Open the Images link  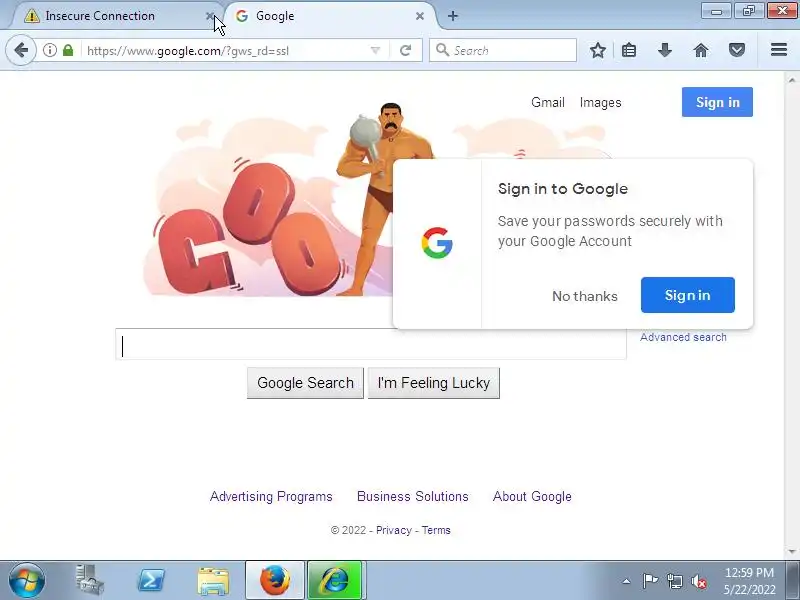601,103
